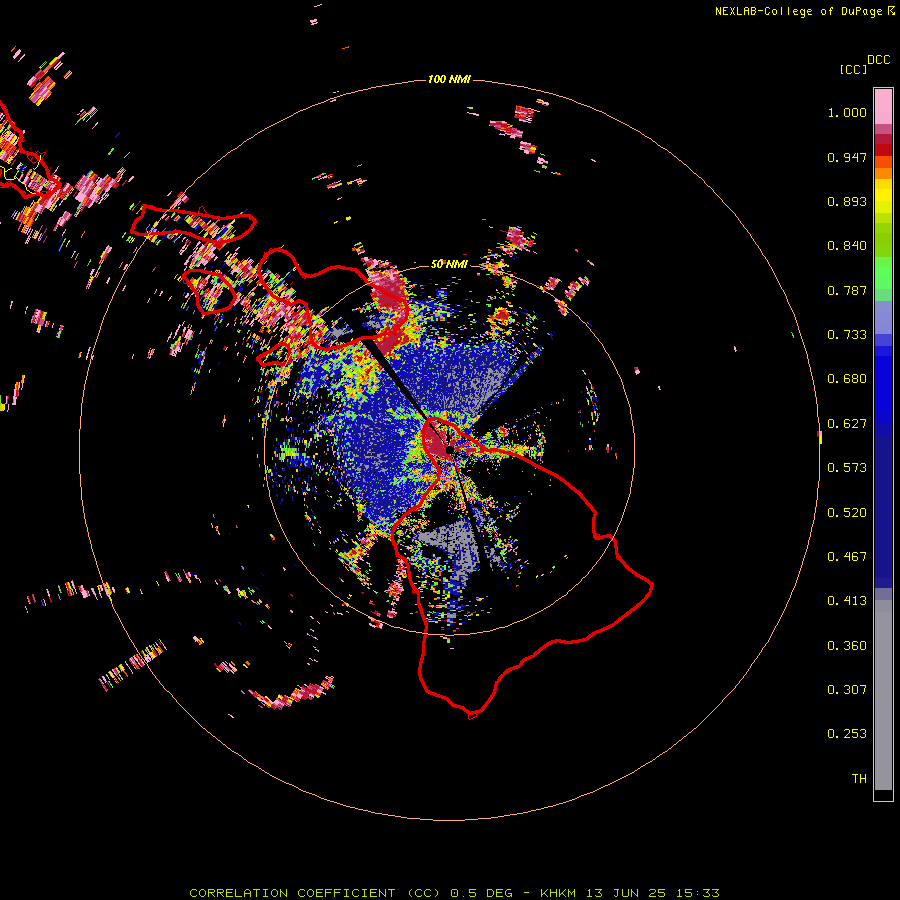Screen dimensions: 900x900
Task: Click the 1.000 scale value
Action: (x=847, y=112)
